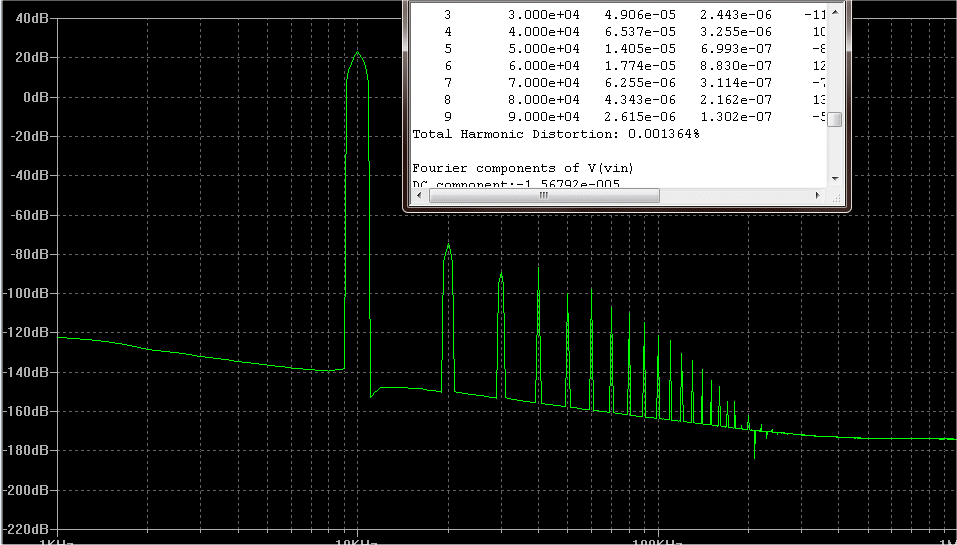957x545 pixels.
Task: Click normalized component 8.830e-07
Action: [x=737, y=65]
